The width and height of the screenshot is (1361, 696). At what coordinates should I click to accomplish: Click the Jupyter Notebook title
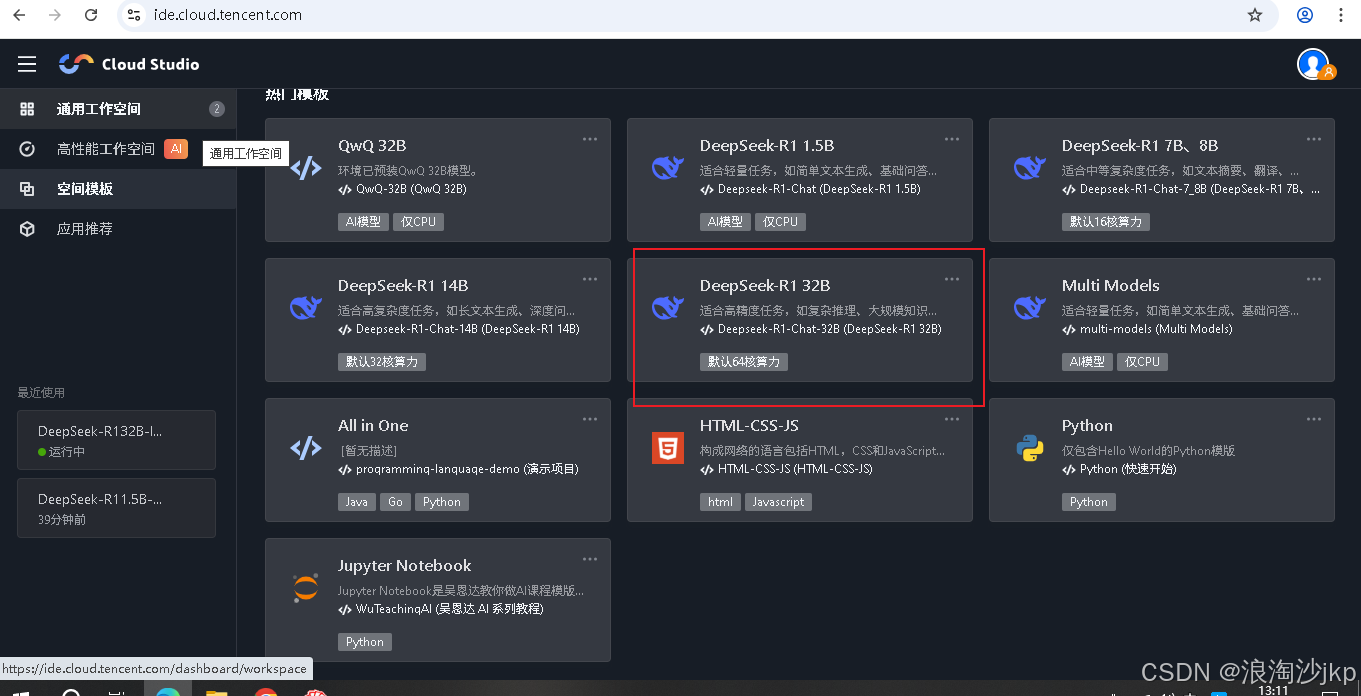pyautogui.click(x=405, y=565)
